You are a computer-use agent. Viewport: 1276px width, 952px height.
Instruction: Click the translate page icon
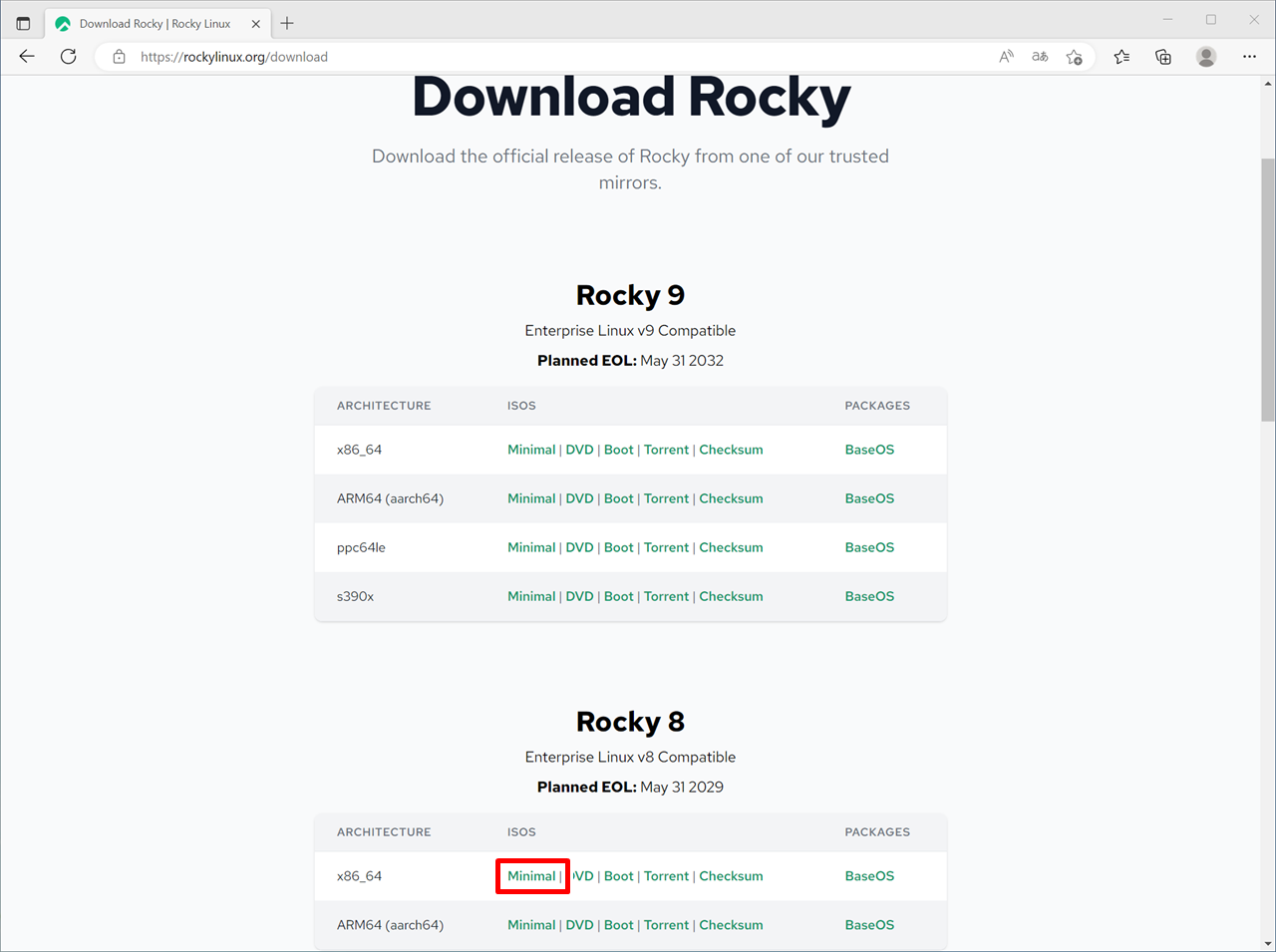click(1040, 57)
